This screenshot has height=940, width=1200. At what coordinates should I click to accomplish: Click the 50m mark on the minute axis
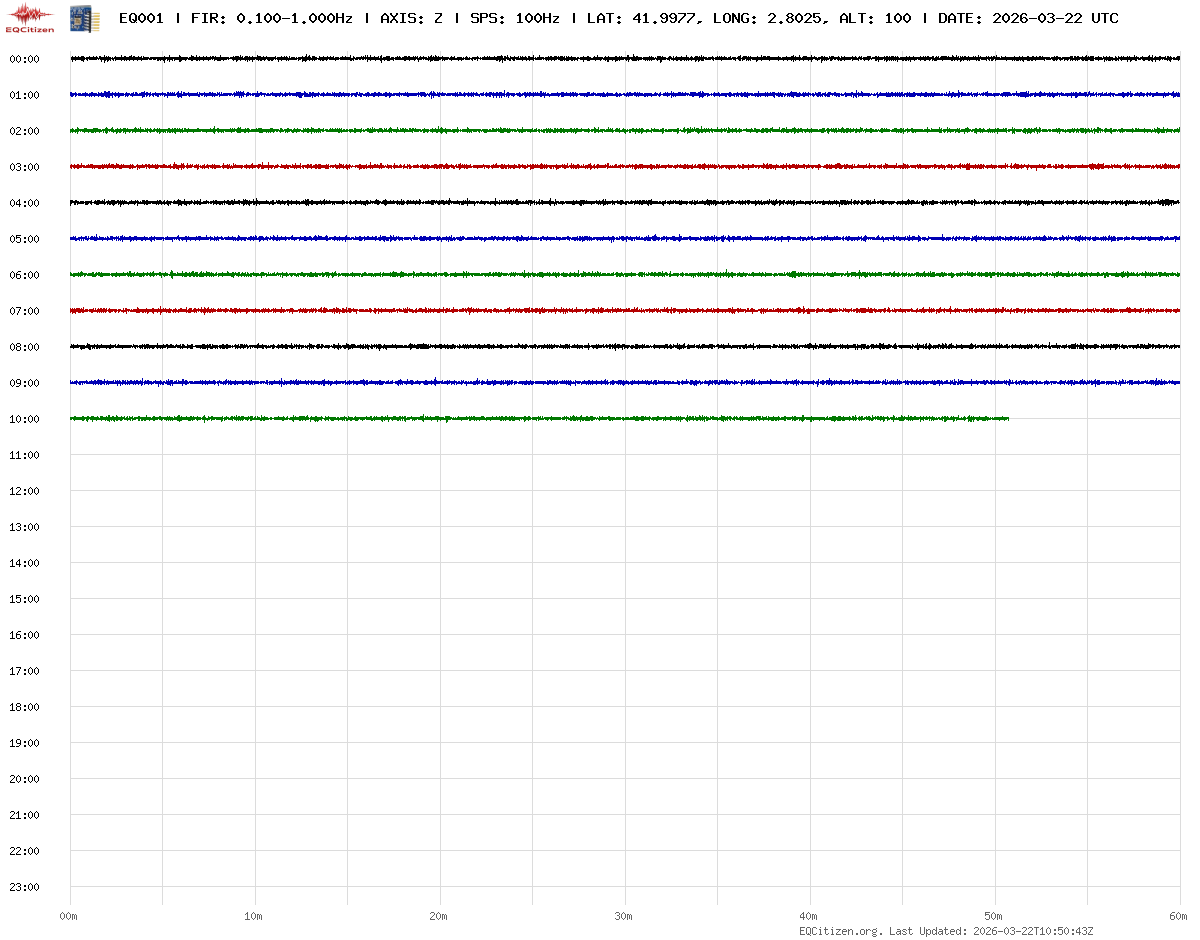click(x=994, y=916)
